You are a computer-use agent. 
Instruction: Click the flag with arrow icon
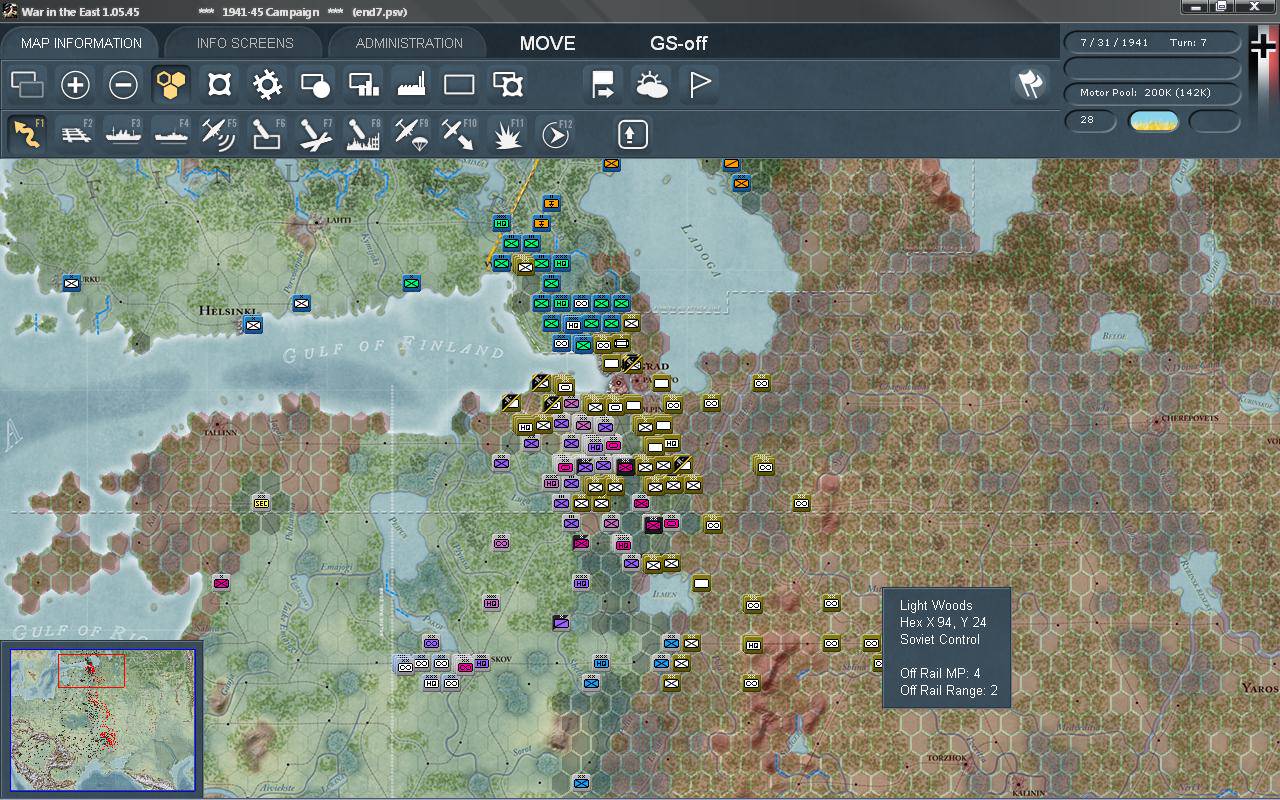(603, 85)
